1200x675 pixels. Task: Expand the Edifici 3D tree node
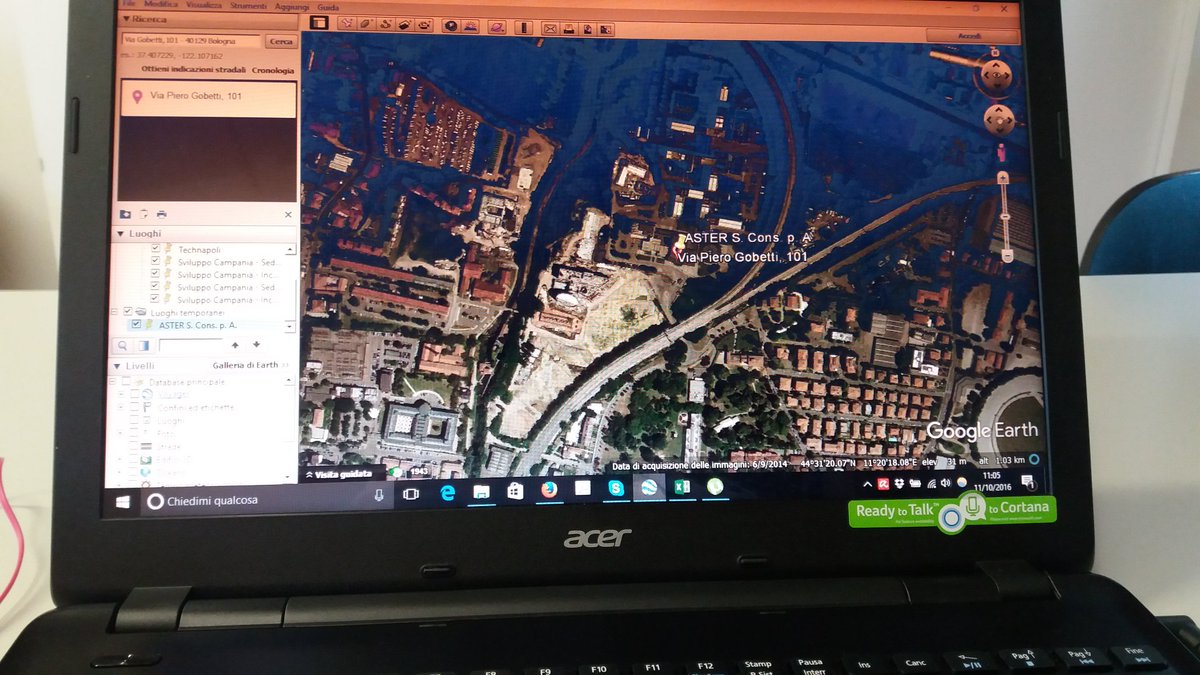[x=120, y=460]
